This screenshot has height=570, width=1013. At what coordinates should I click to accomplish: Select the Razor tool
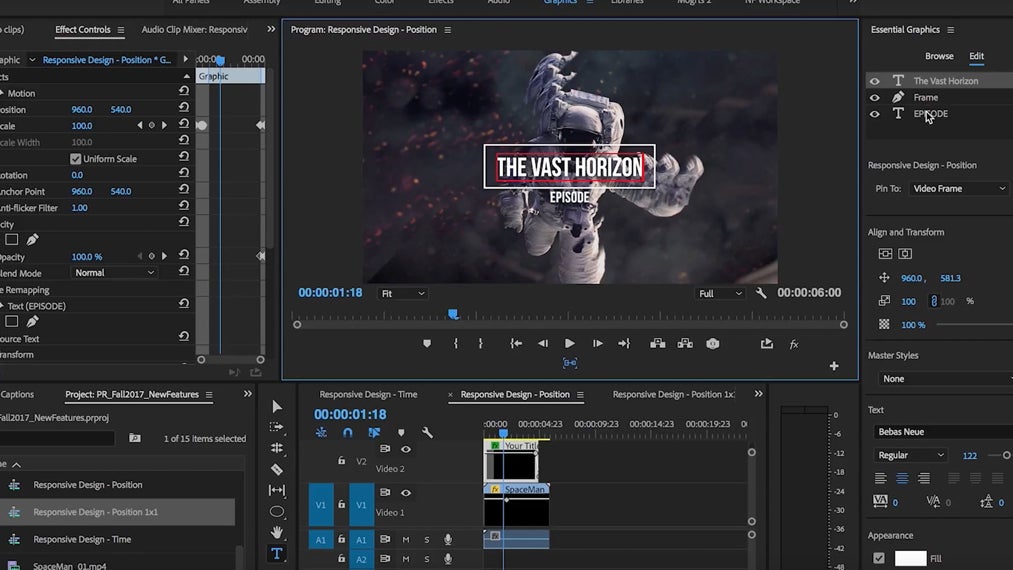pos(277,469)
